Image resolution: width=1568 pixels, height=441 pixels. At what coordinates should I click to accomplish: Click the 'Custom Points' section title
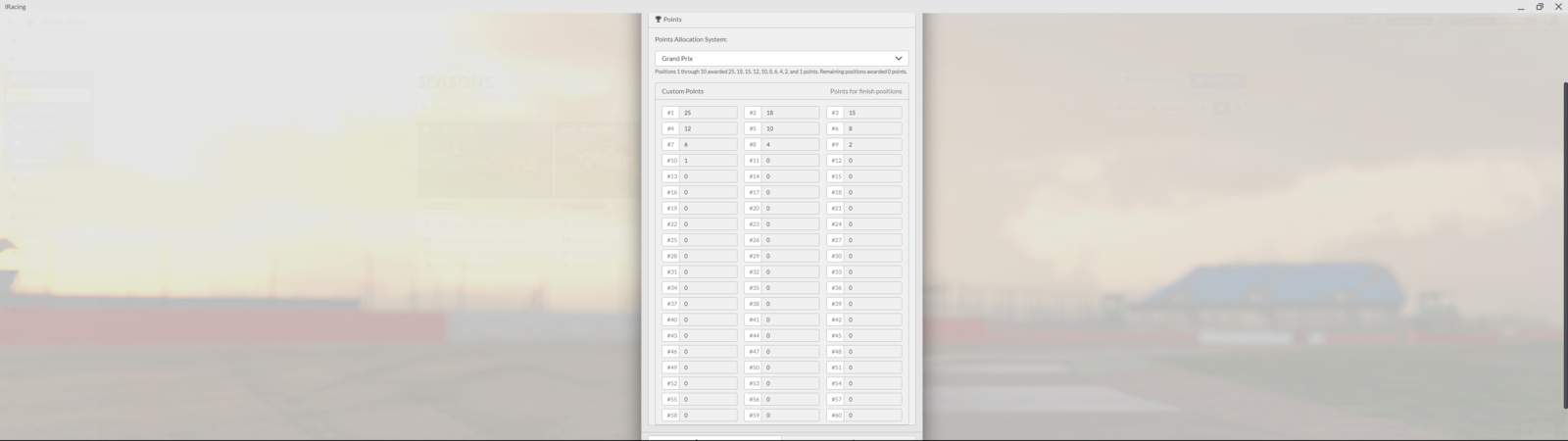tap(682, 91)
